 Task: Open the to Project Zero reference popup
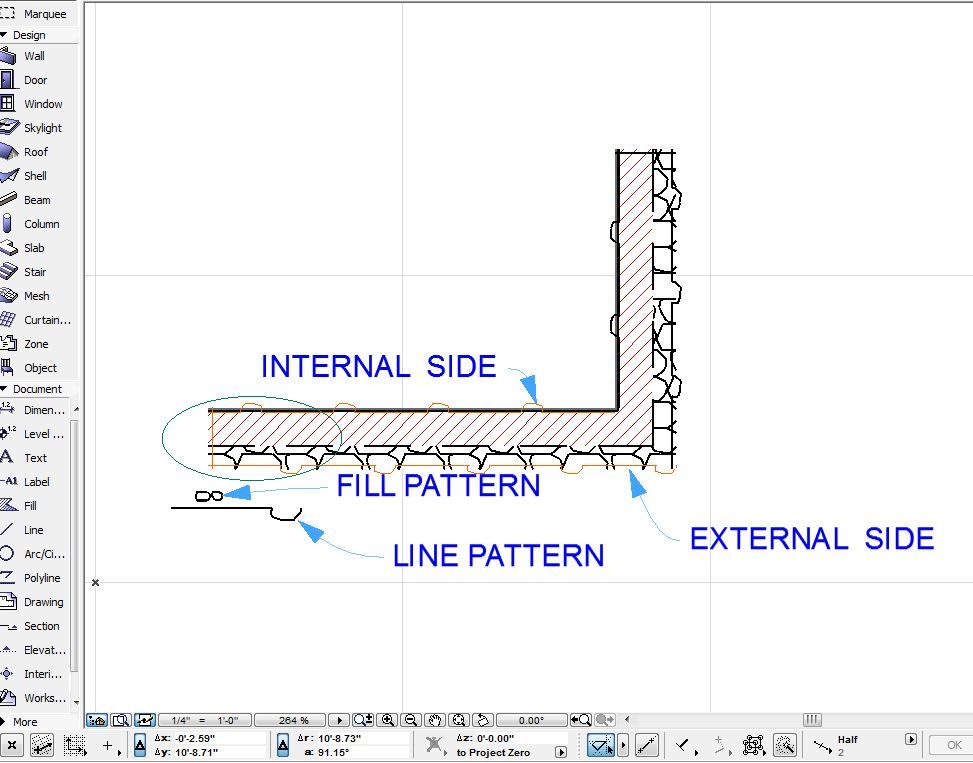pyautogui.click(x=561, y=750)
